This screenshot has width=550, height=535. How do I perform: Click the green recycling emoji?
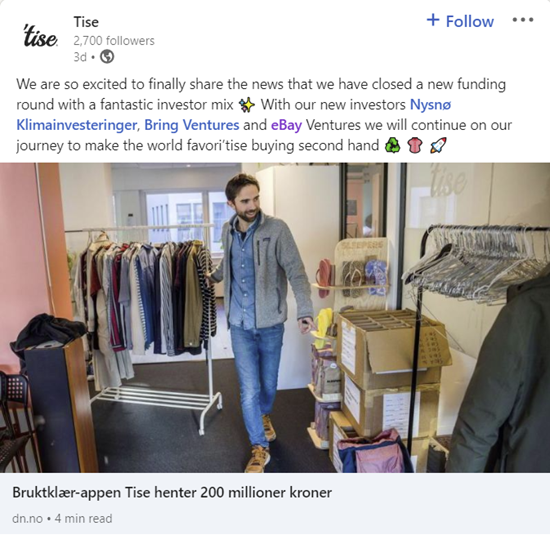click(393, 145)
